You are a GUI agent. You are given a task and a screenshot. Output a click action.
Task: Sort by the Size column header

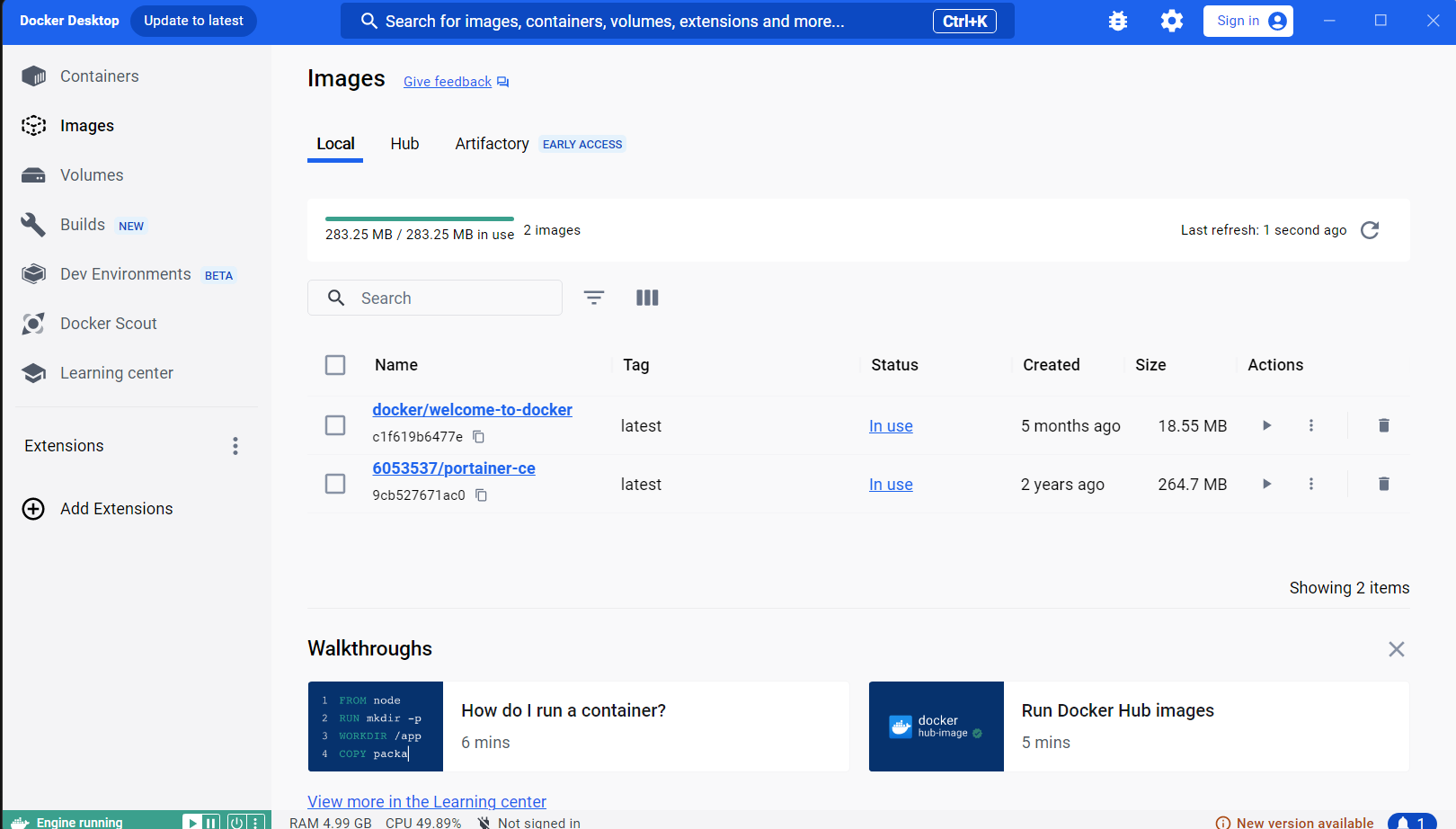tap(1150, 365)
